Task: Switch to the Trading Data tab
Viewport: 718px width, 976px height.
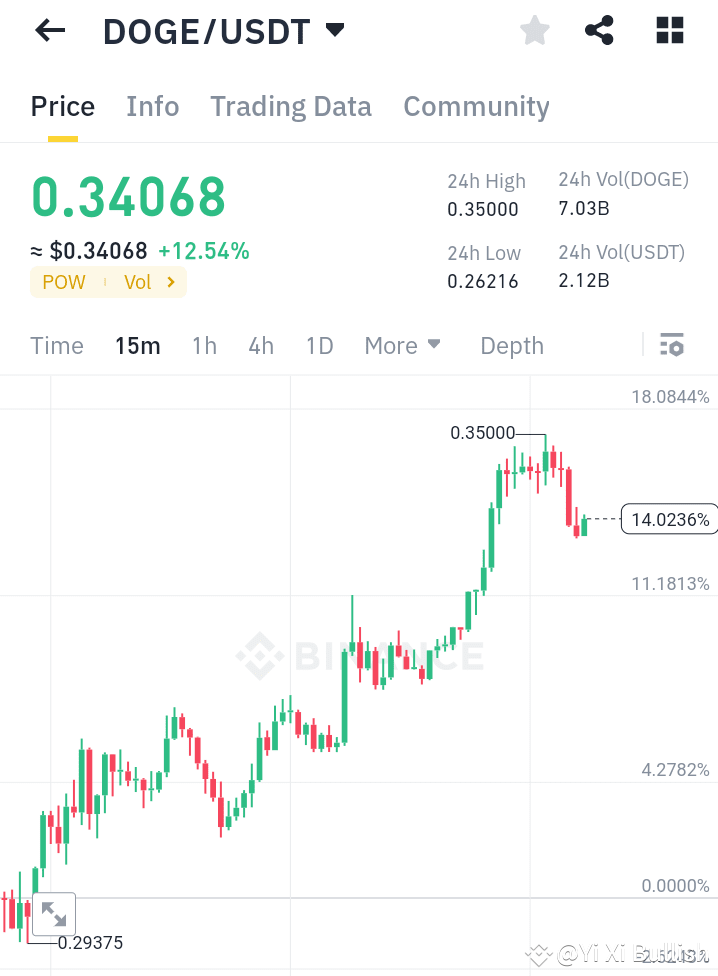Action: [290, 106]
